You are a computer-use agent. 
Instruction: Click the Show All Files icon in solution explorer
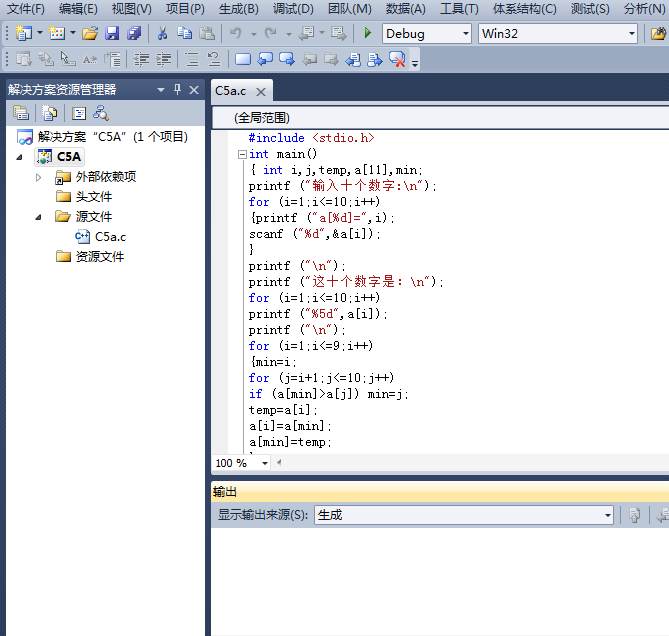48,113
